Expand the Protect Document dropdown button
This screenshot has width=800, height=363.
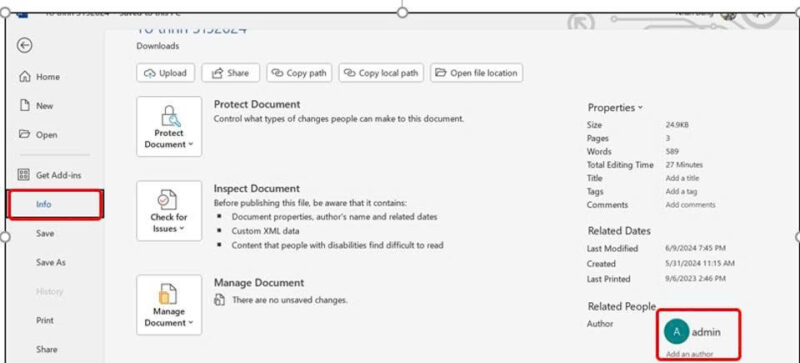[169, 127]
